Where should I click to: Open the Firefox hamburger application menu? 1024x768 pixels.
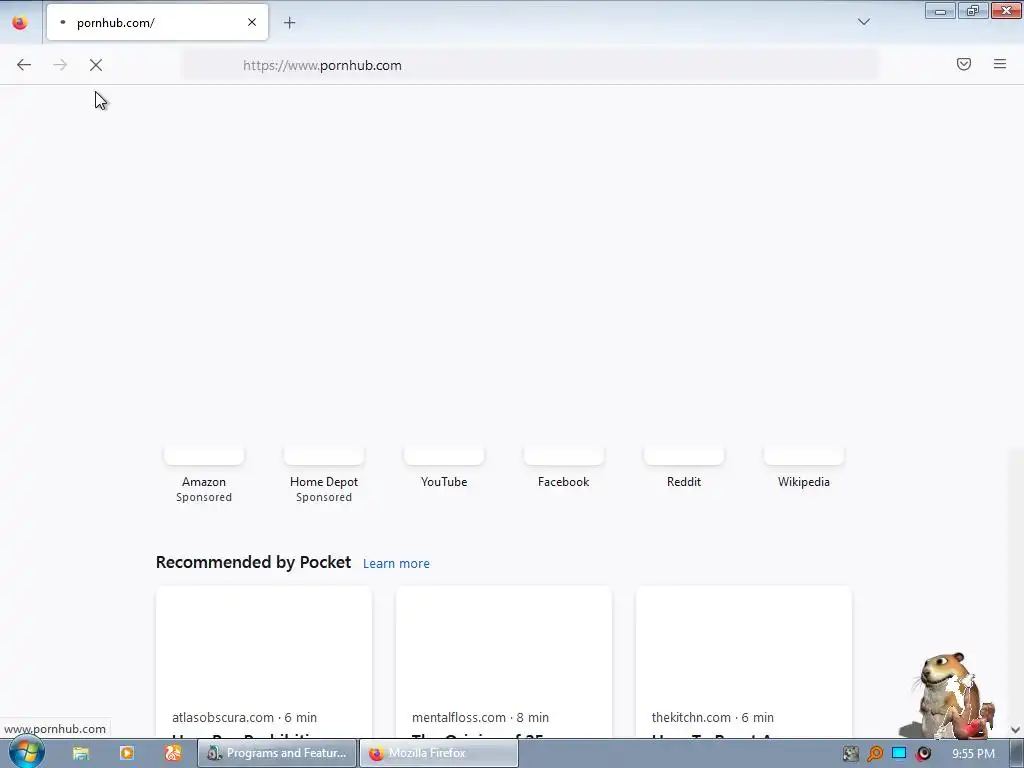click(1000, 64)
